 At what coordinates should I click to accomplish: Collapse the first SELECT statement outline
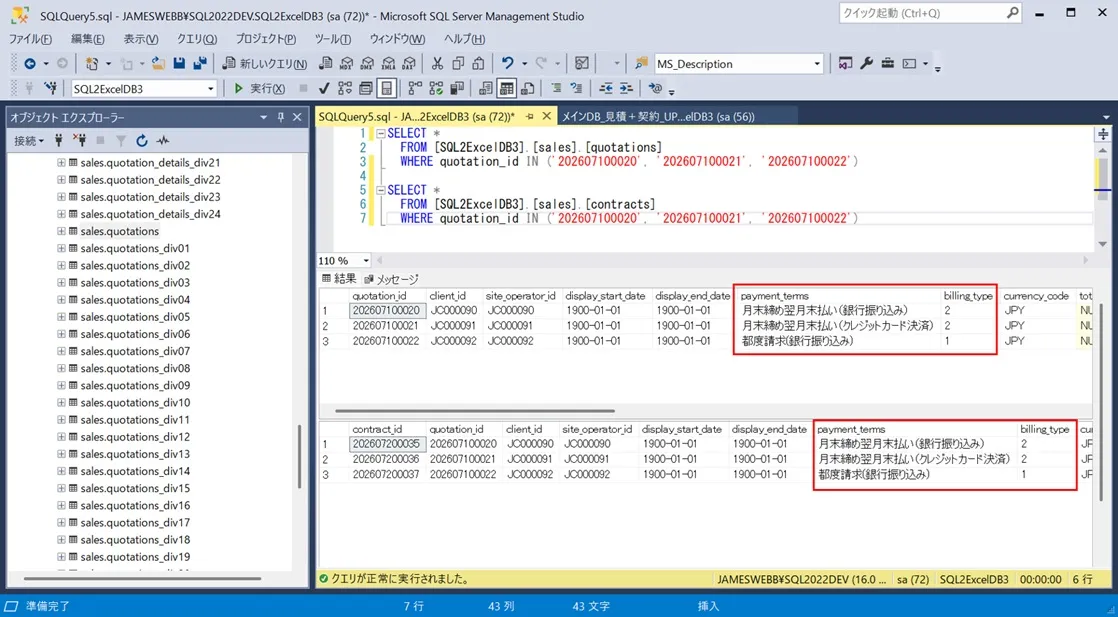(x=381, y=133)
